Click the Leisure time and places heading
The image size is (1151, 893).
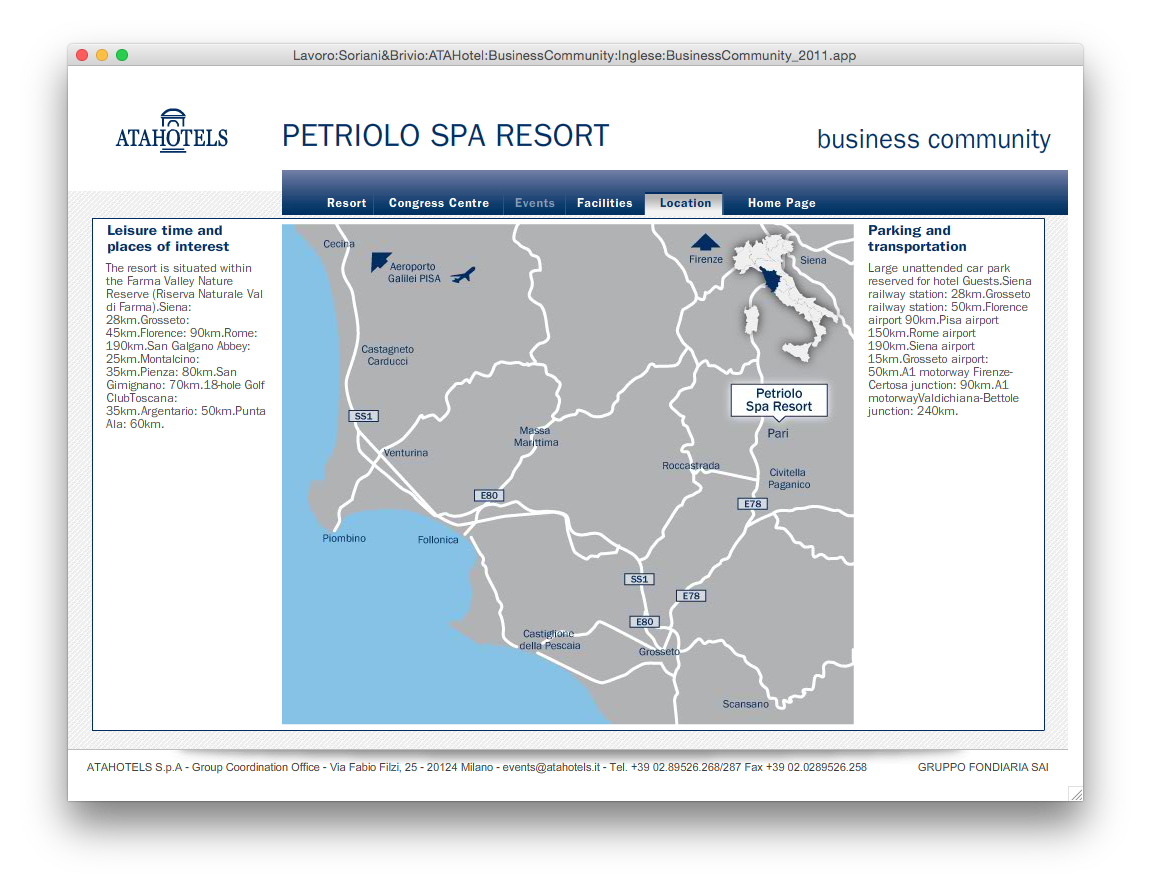click(168, 238)
